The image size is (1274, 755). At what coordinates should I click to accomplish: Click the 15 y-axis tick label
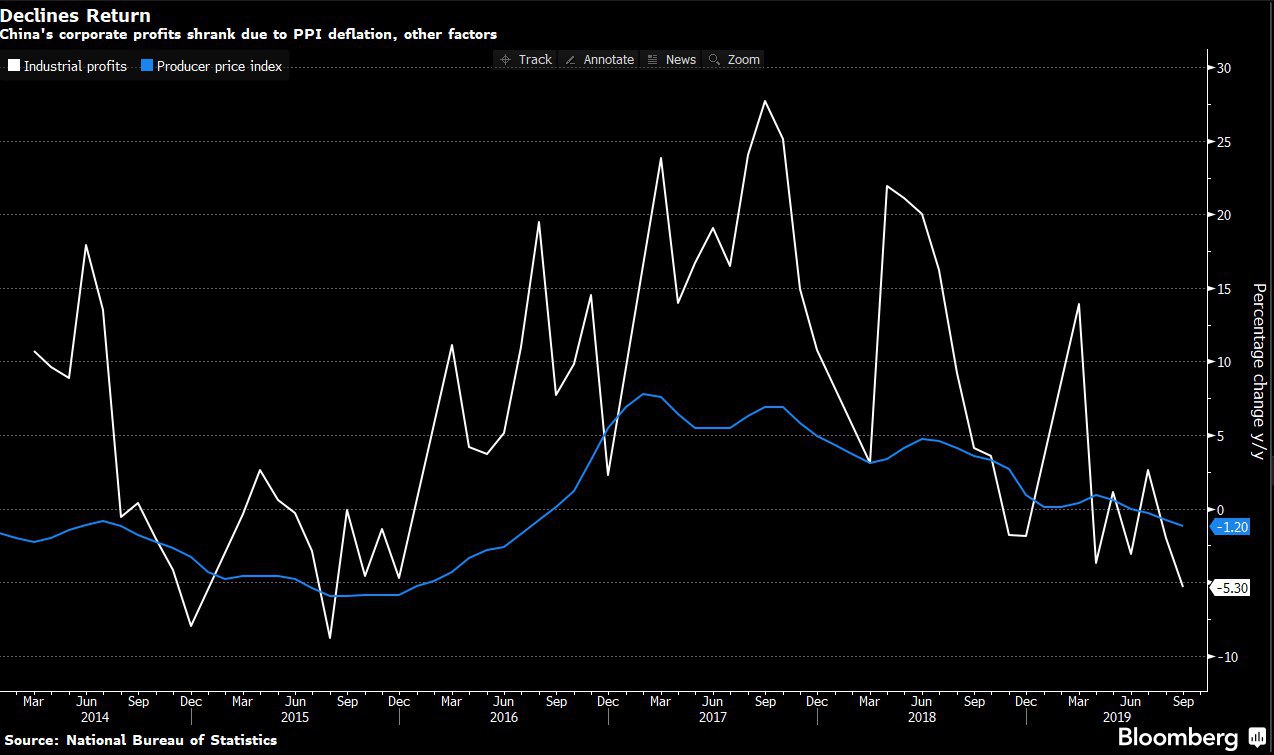(1223, 289)
